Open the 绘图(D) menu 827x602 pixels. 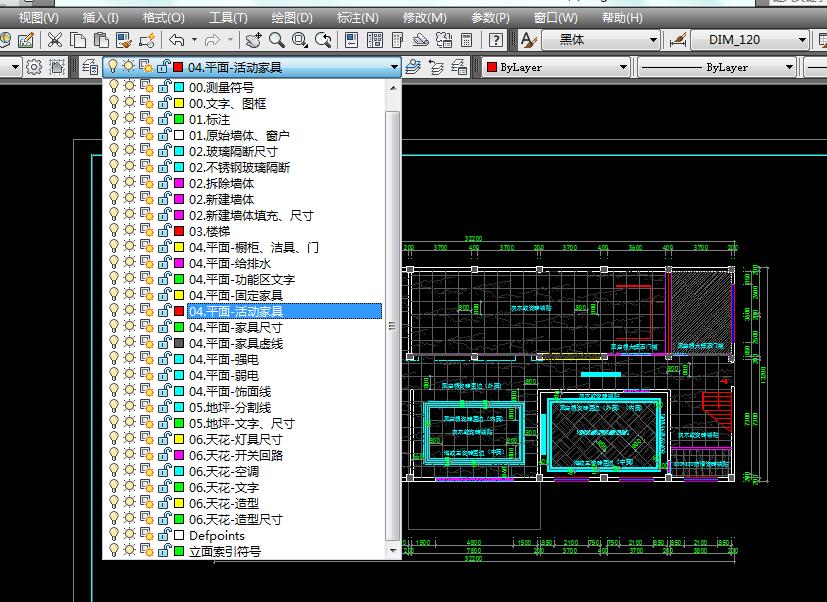[x=291, y=17]
